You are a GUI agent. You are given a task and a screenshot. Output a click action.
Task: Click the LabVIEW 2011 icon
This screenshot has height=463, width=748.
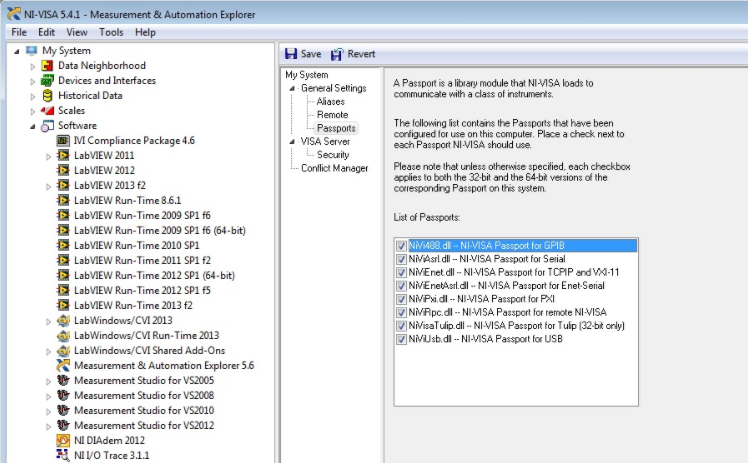[x=63, y=155]
